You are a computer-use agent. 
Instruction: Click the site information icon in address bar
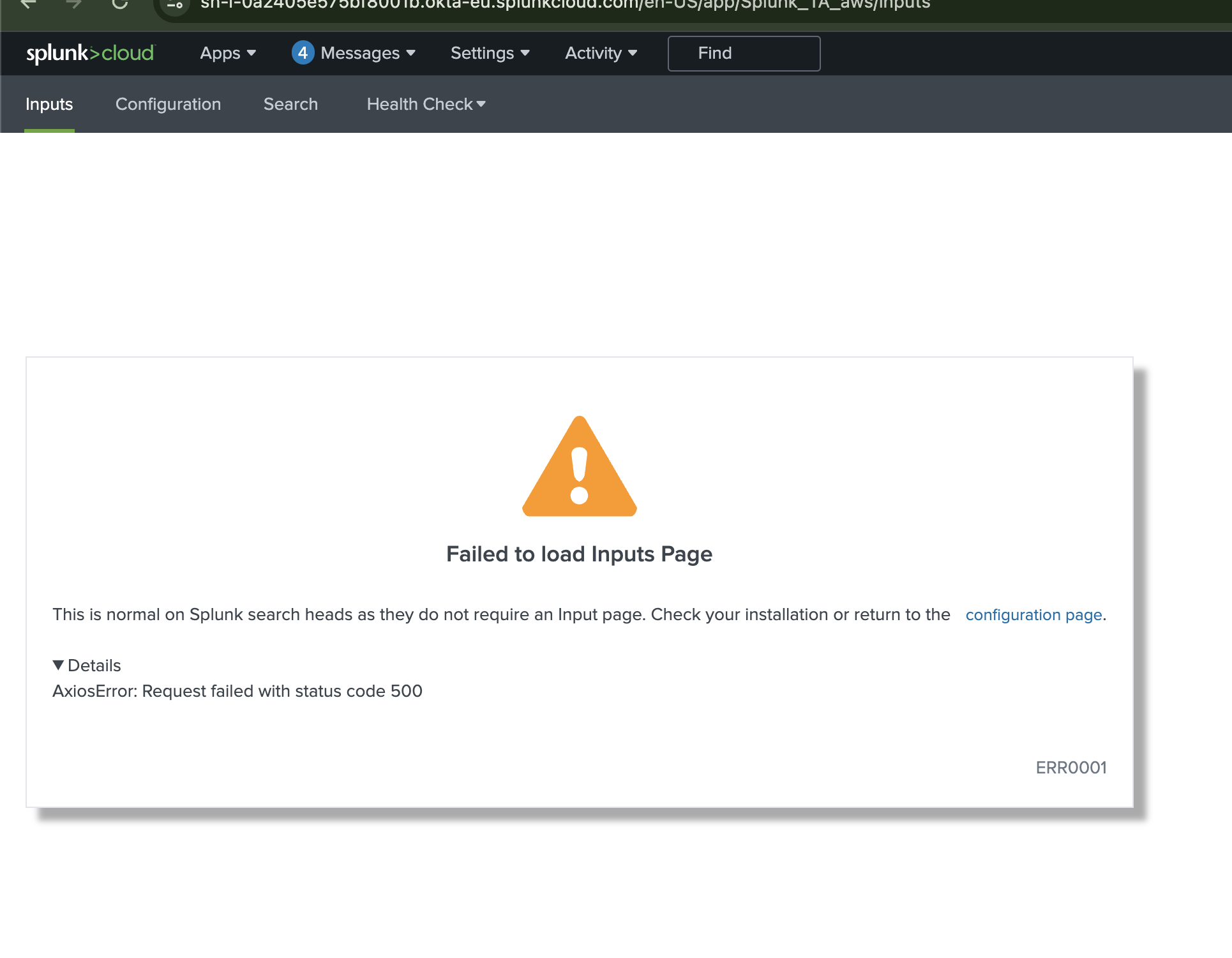[174, 6]
